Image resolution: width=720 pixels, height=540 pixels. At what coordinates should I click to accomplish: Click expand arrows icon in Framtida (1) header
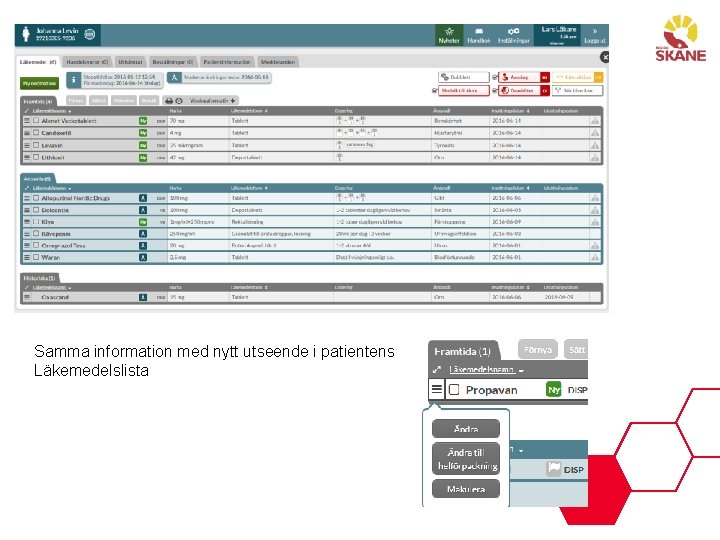(437, 370)
